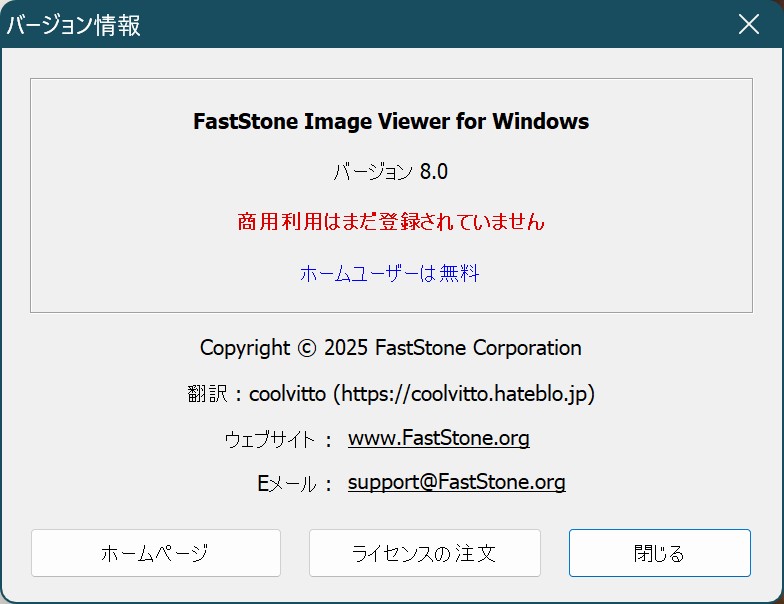Open the ホームページ button

point(156,553)
